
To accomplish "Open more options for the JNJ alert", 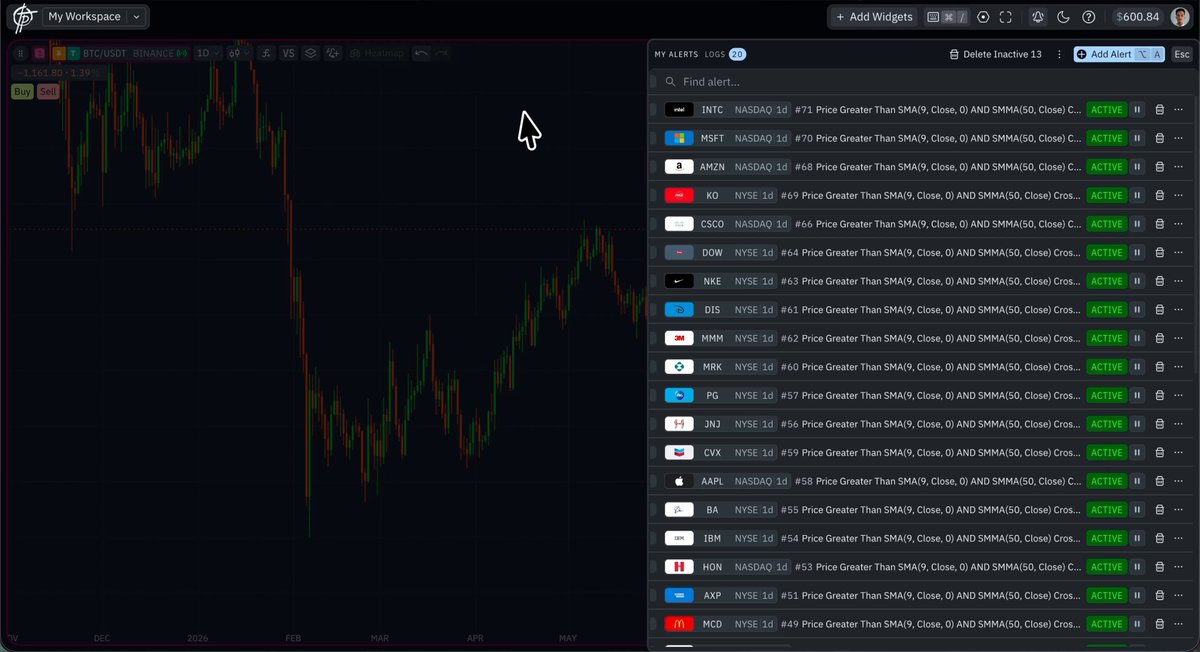I will (x=1179, y=424).
